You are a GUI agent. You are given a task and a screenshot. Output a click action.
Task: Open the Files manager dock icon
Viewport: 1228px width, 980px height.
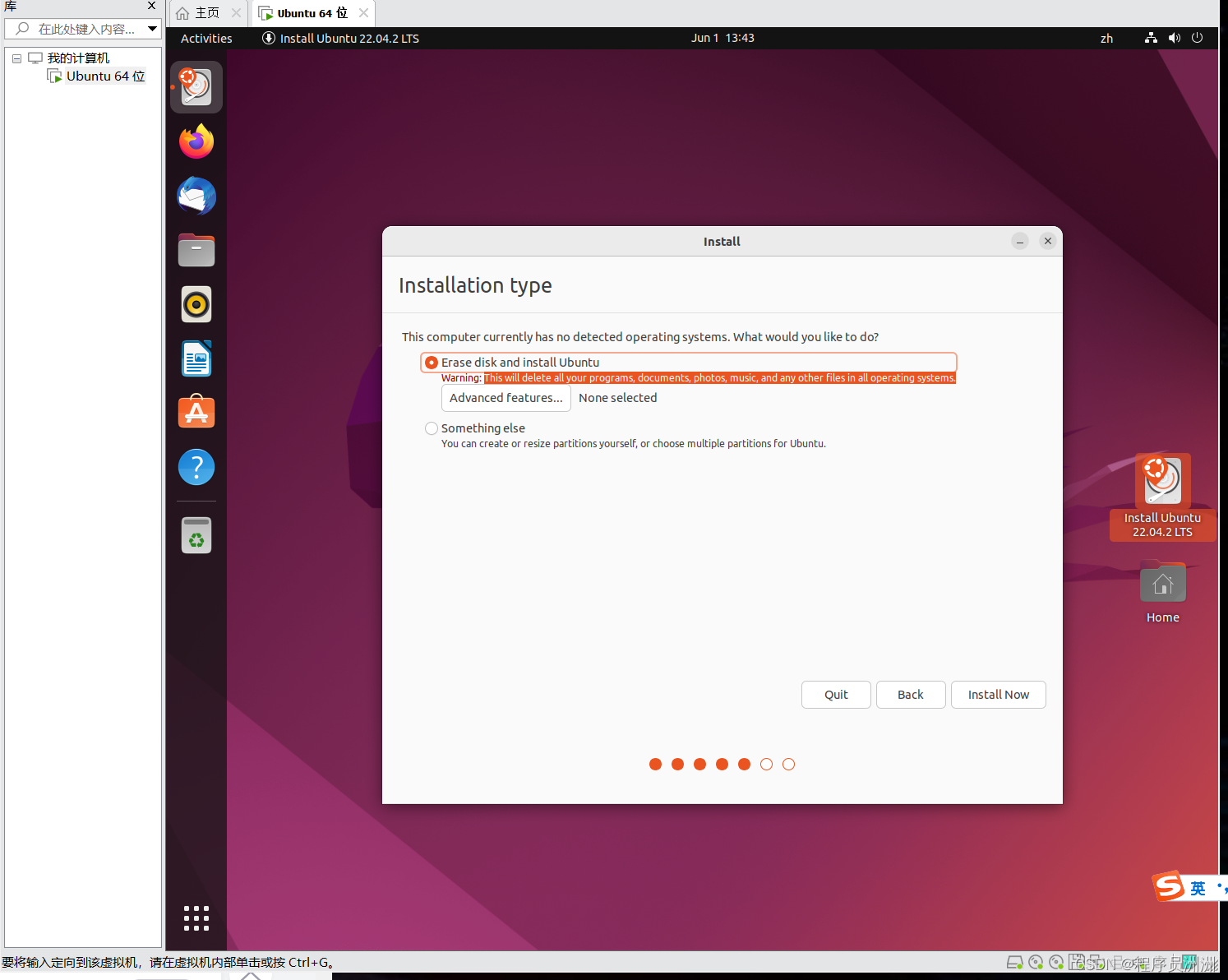pyautogui.click(x=196, y=250)
